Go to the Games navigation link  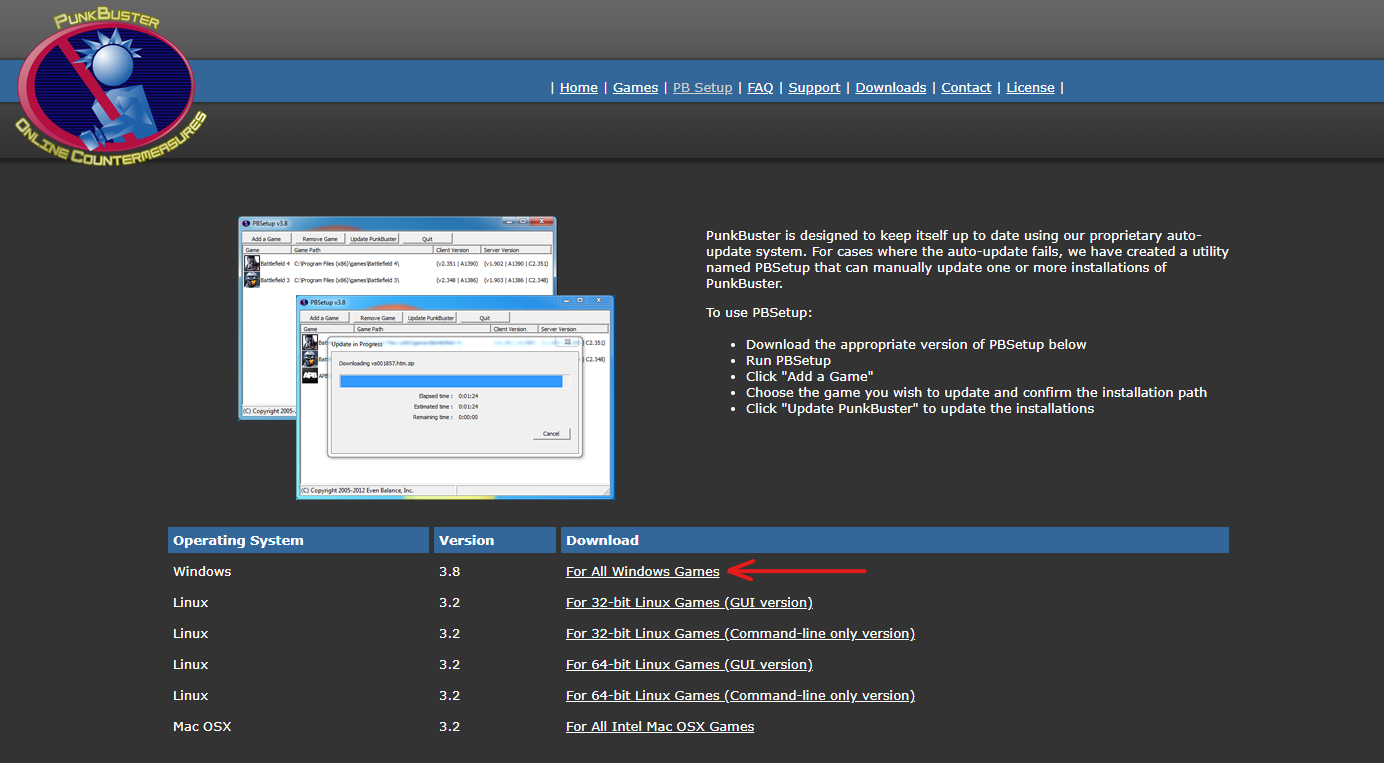tap(635, 88)
